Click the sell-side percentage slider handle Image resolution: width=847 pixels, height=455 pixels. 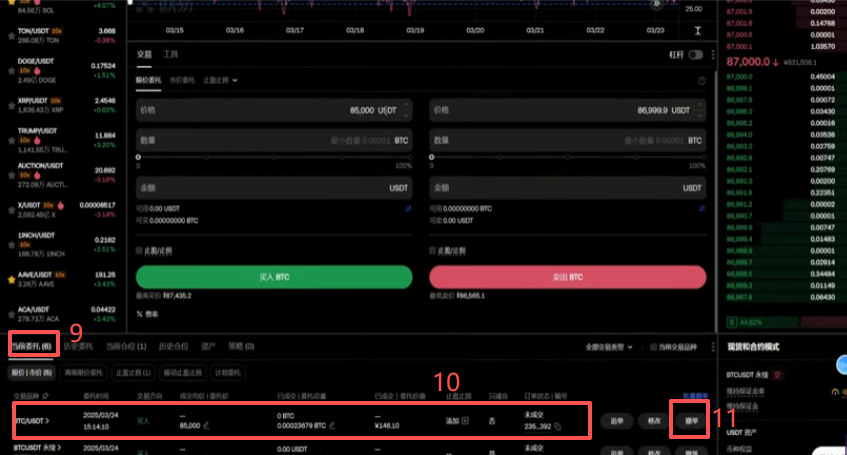(x=432, y=157)
